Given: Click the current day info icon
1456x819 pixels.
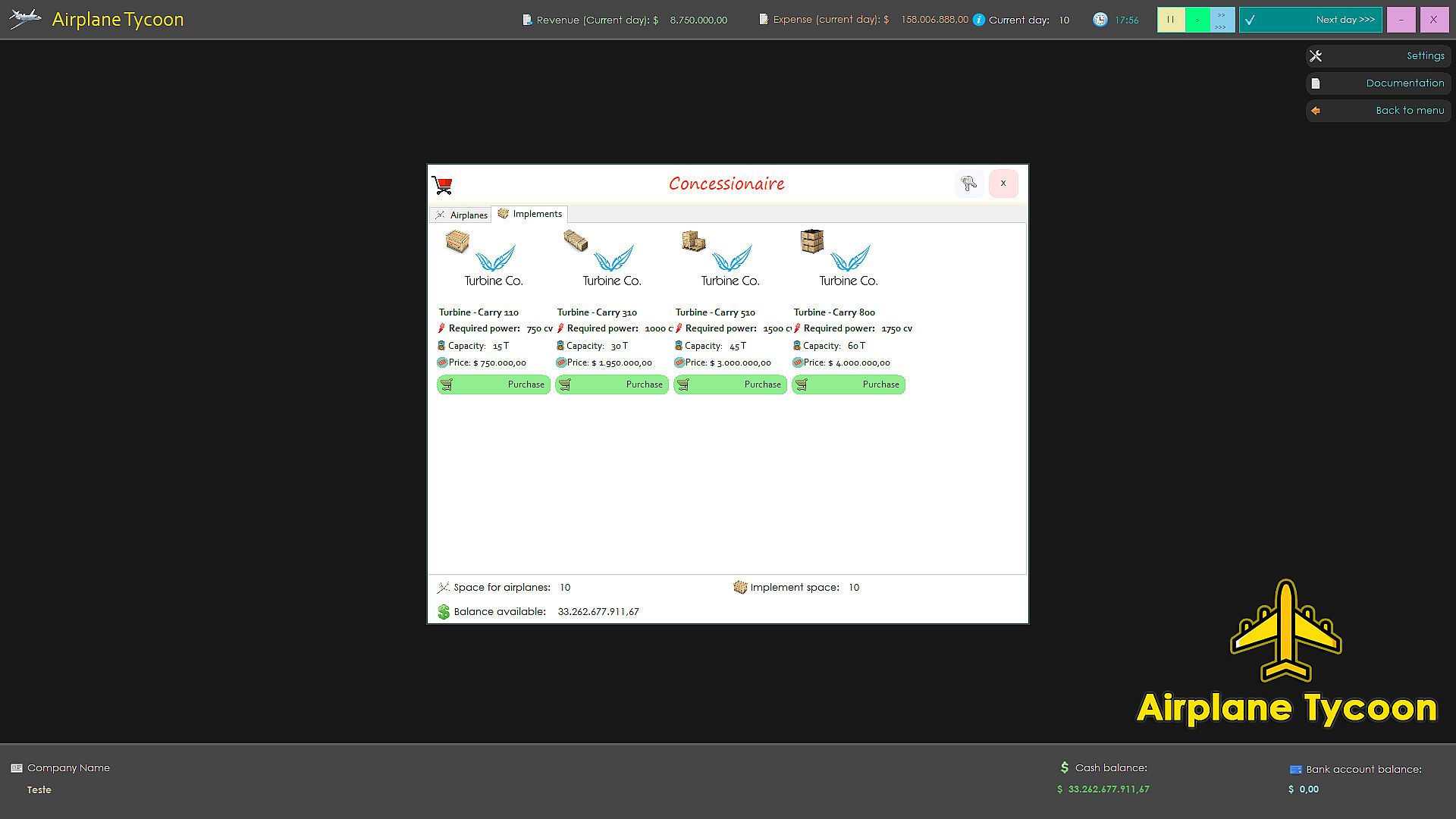Looking at the screenshot, I should click(979, 20).
